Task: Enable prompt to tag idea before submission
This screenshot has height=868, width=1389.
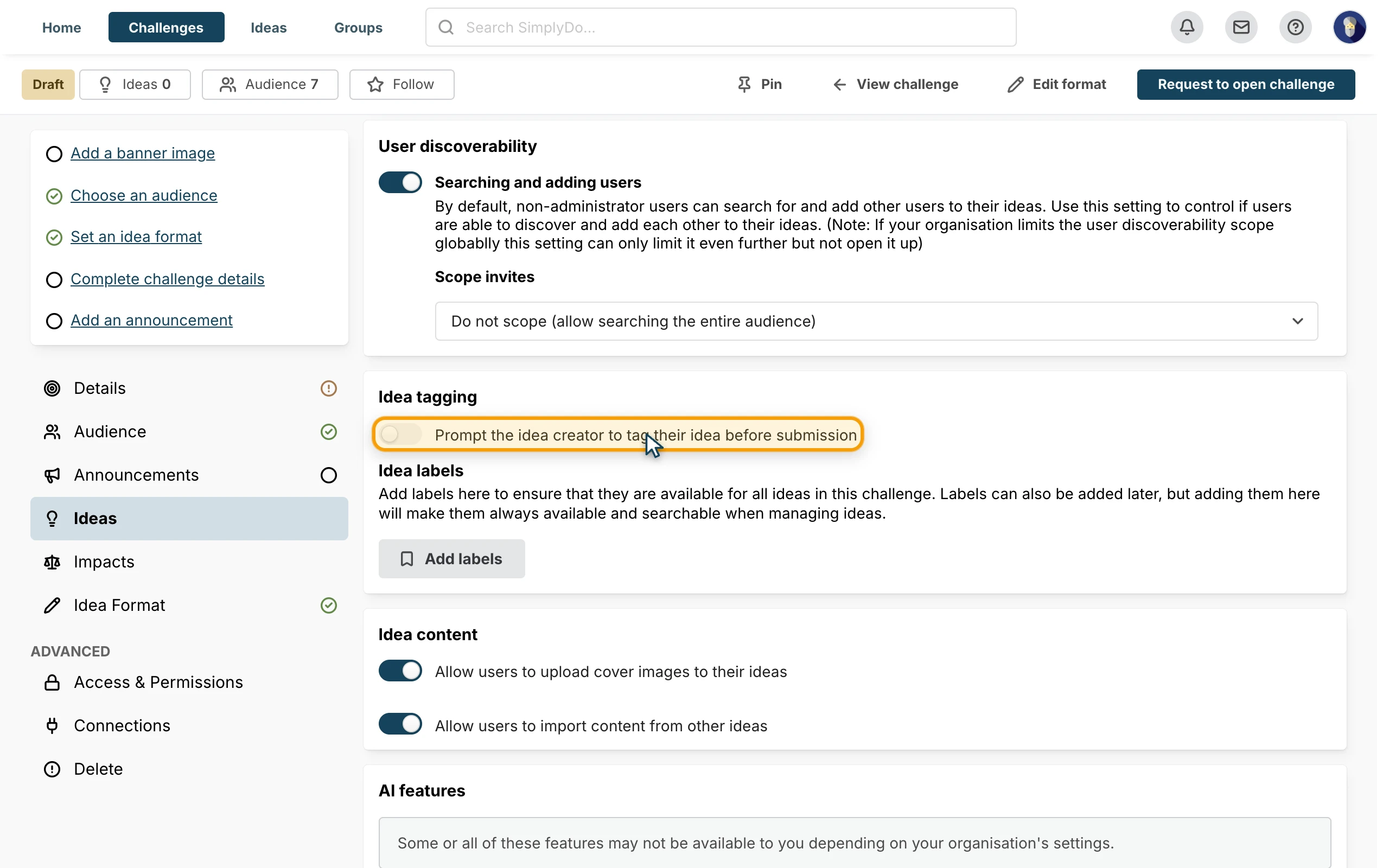Action: [400, 435]
